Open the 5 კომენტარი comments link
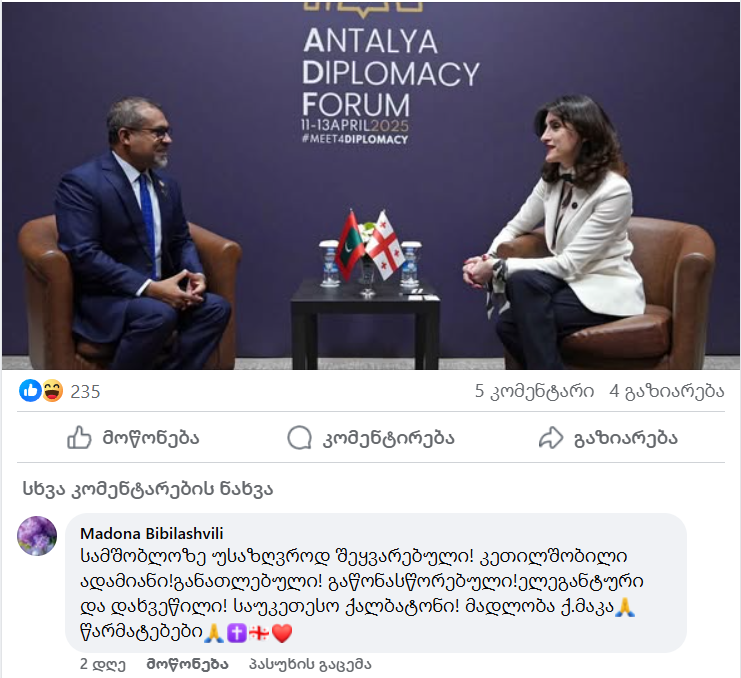 (x=534, y=391)
